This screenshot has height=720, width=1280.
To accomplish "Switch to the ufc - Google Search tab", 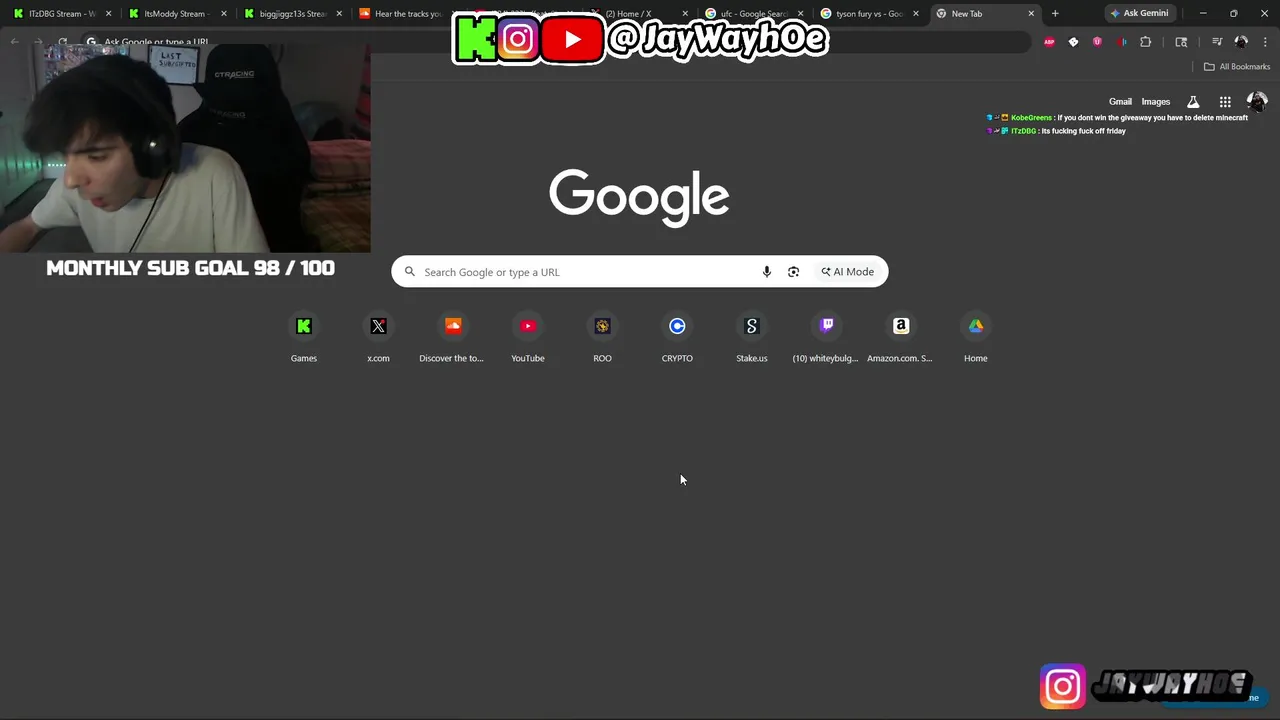I will click(x=754, y=14).
